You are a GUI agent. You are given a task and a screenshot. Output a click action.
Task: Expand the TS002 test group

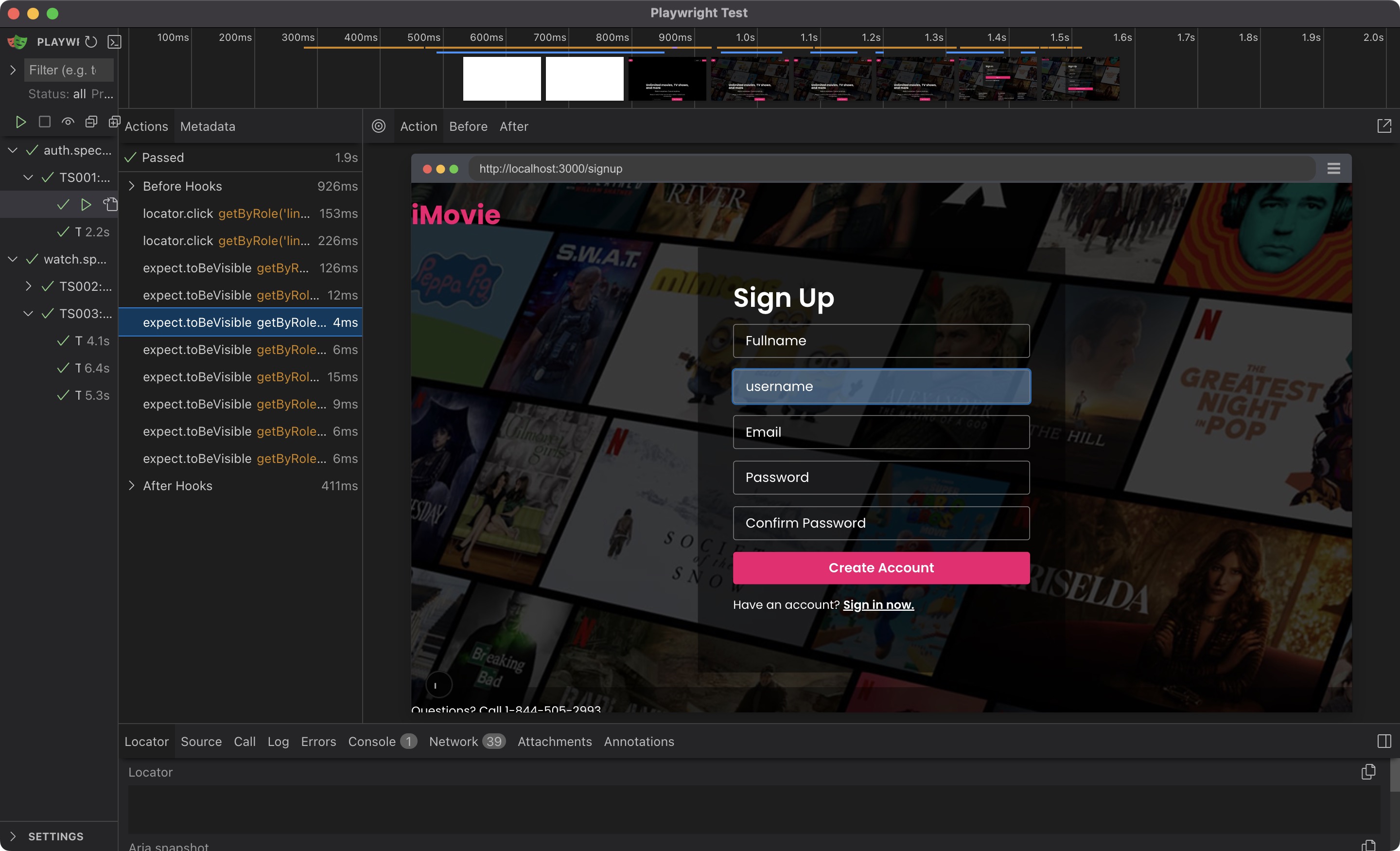click(28, 286)
